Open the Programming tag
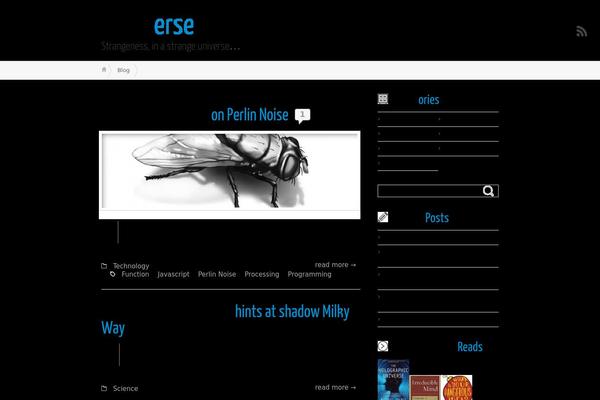This screenshot has width=600, height=400. pyautogui.click(x=310, y=274)
